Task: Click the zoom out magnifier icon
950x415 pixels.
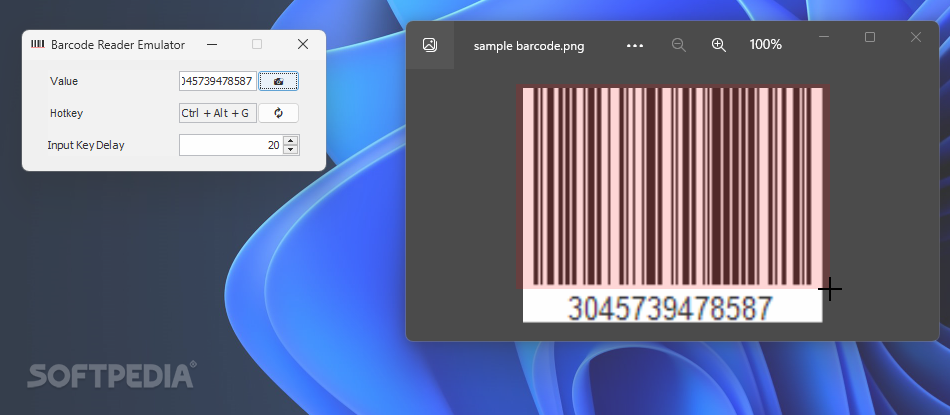Action: (x=679, y=45)
